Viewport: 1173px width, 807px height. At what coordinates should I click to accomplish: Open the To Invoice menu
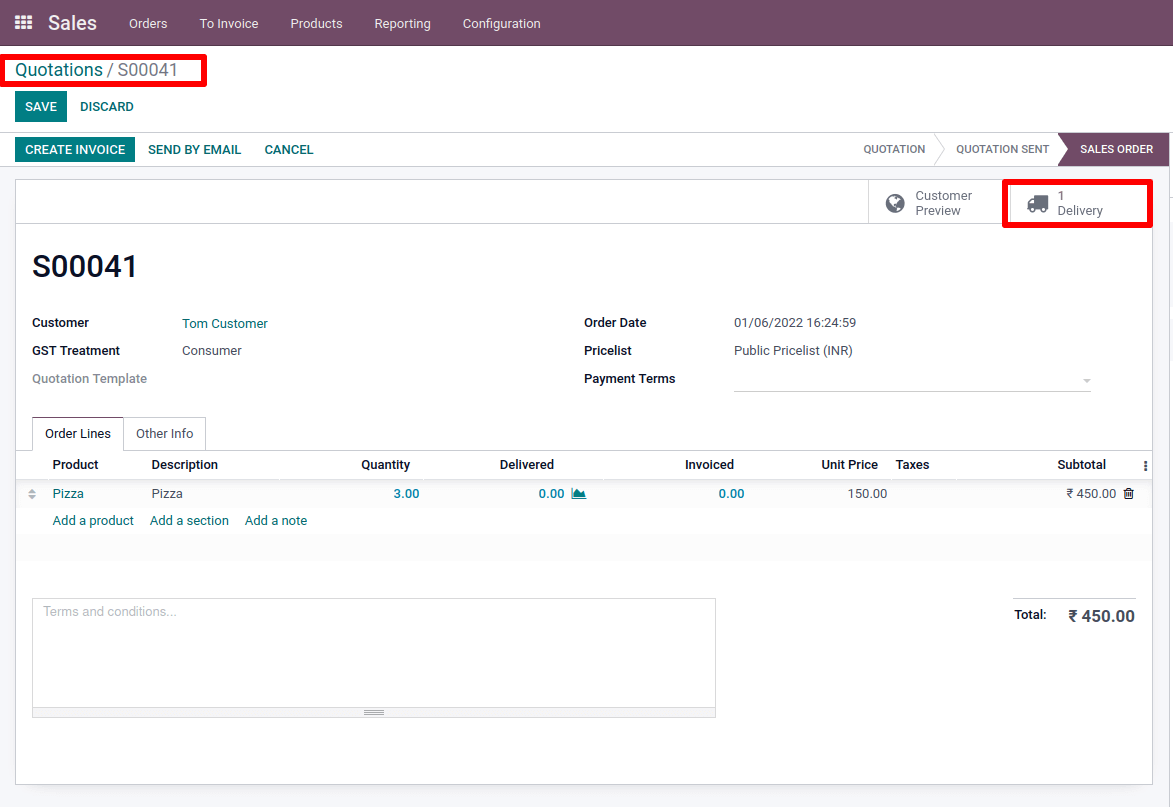[229, 23]
